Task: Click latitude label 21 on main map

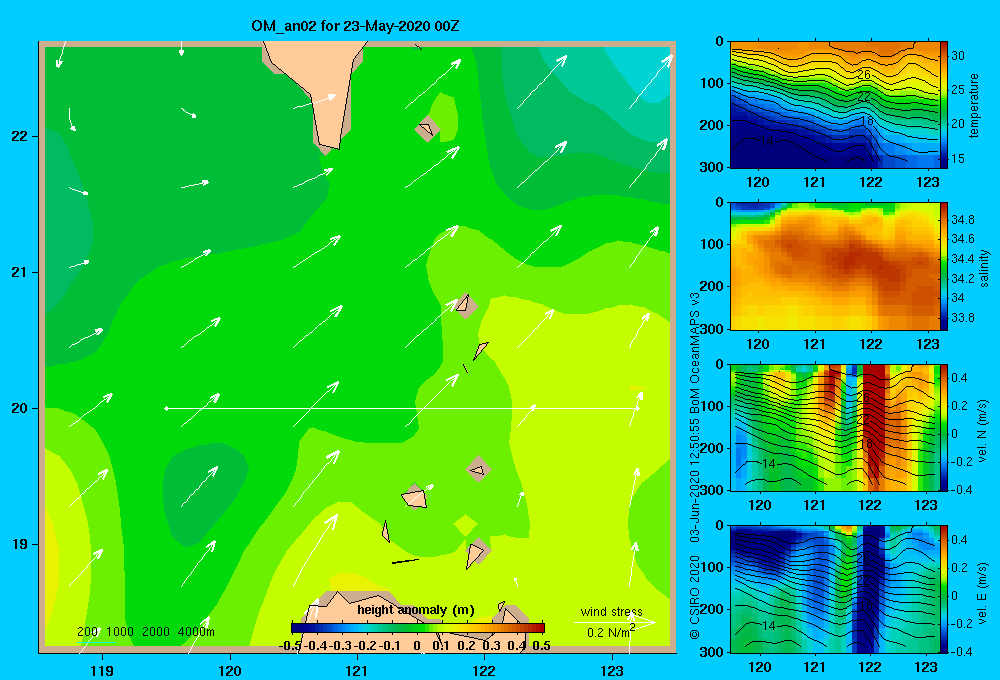Action: (20, 272)
